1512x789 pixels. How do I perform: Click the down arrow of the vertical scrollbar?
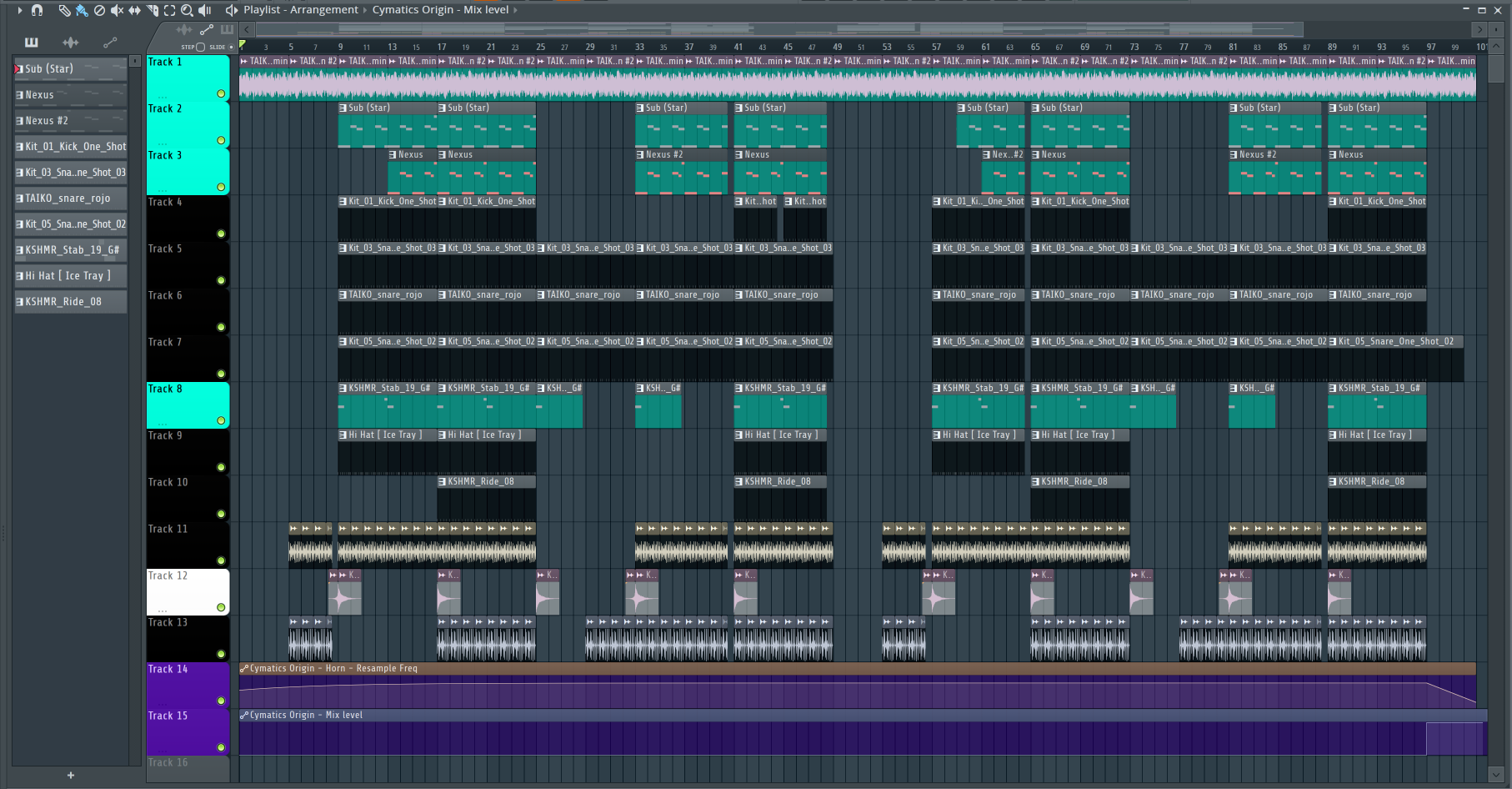click(x=1496, y=773)
